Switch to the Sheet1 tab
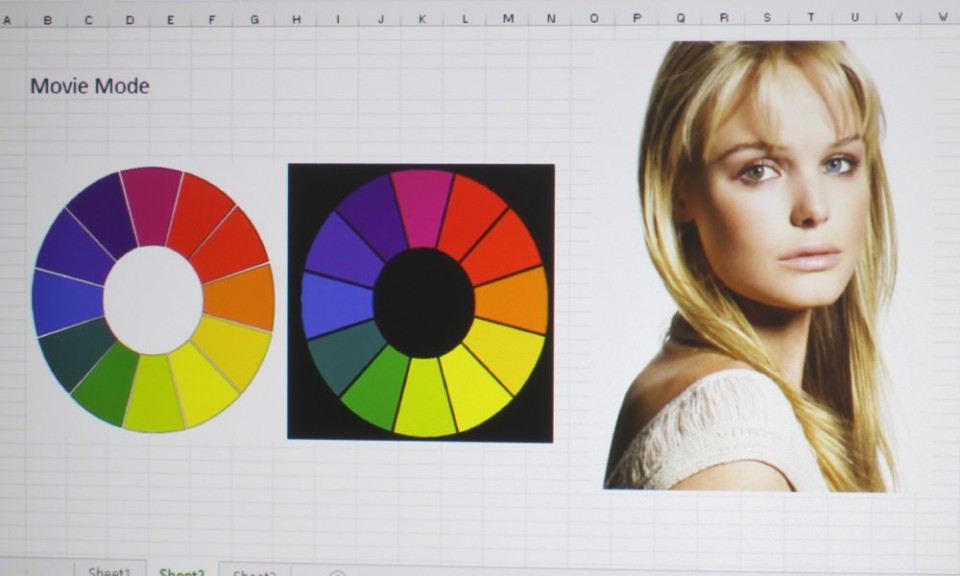 [109, 571]
